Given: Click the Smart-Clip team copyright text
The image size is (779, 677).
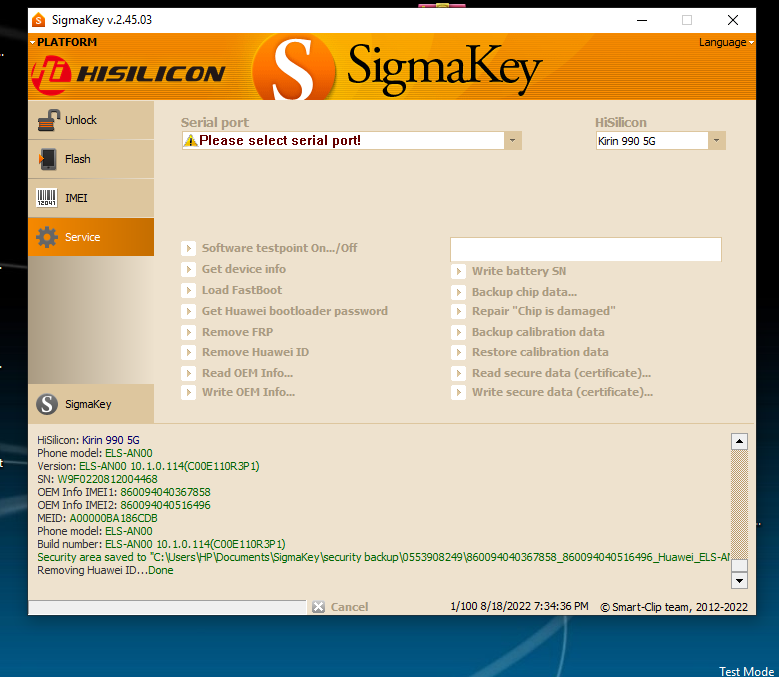Looking at the screenshot, I should (x=674, y=607).
